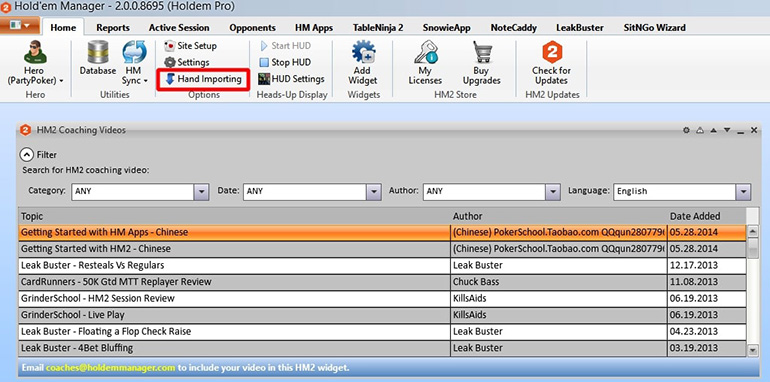Open the Category dropdown
770x382 pixels.
pyautogui.click(x=201, y=191)
